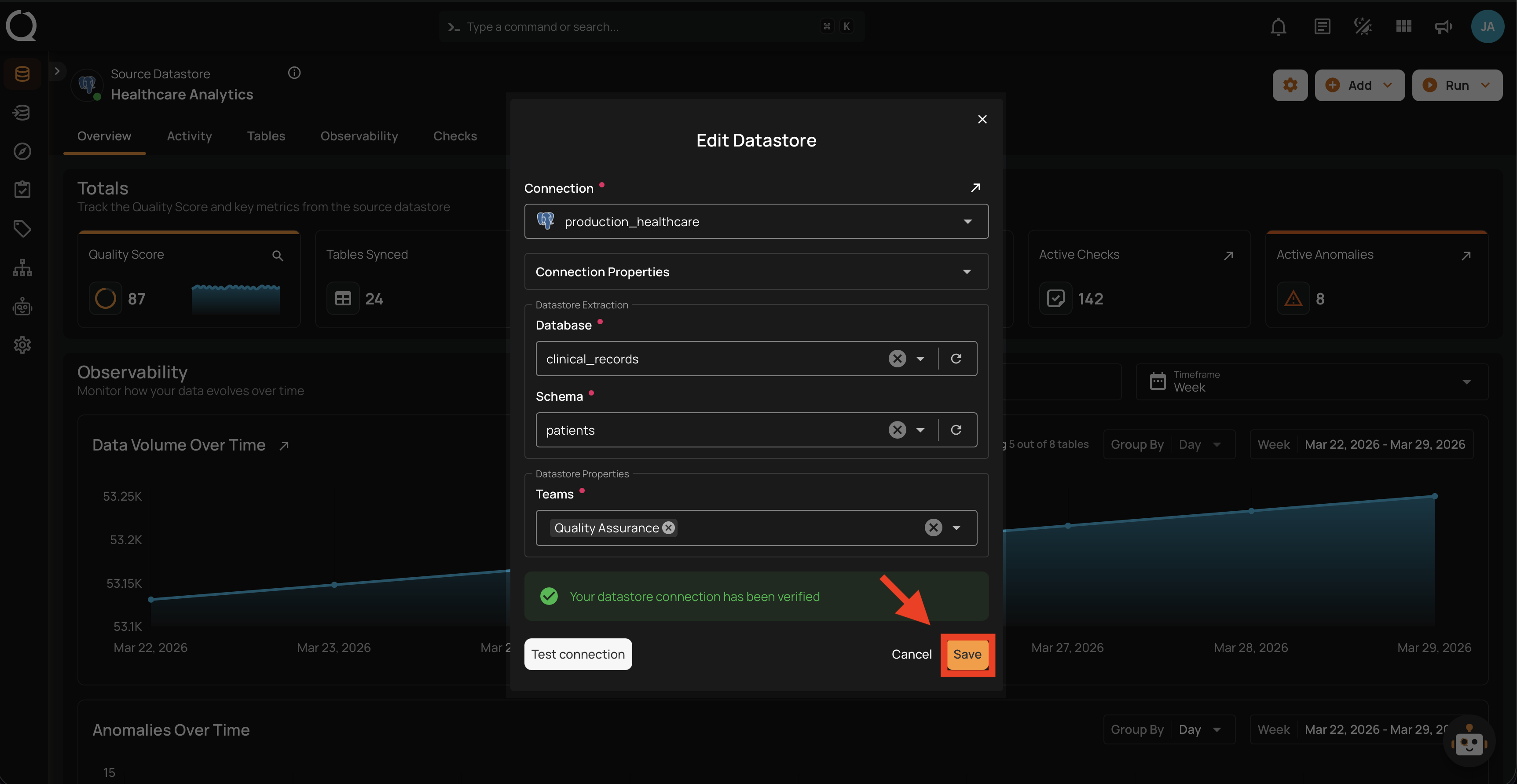This screenshot has width=1517, height=784.
Task: Open the tags sidebar icon
Action: pos(22,228)
